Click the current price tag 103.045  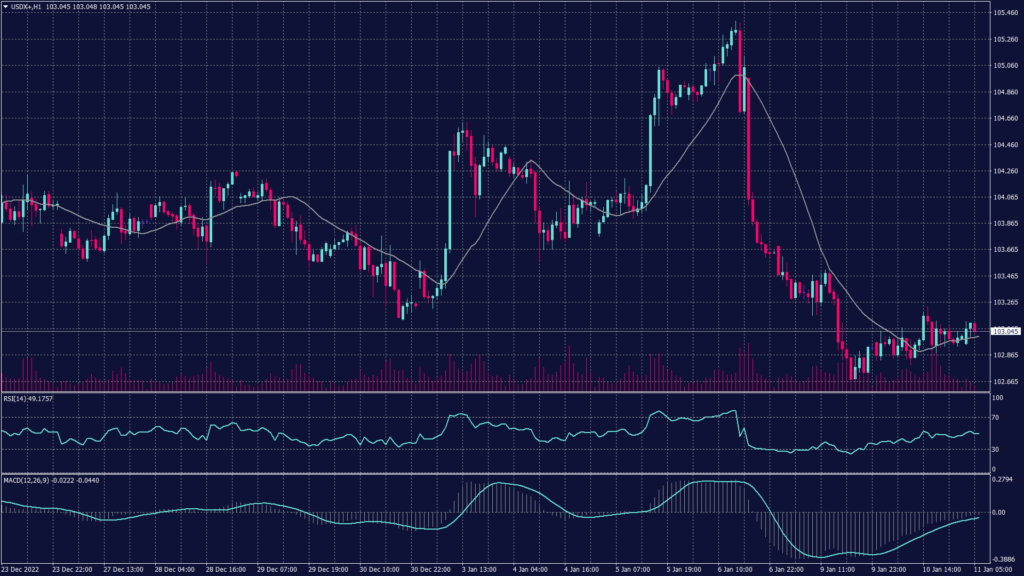pos(1004,331)
